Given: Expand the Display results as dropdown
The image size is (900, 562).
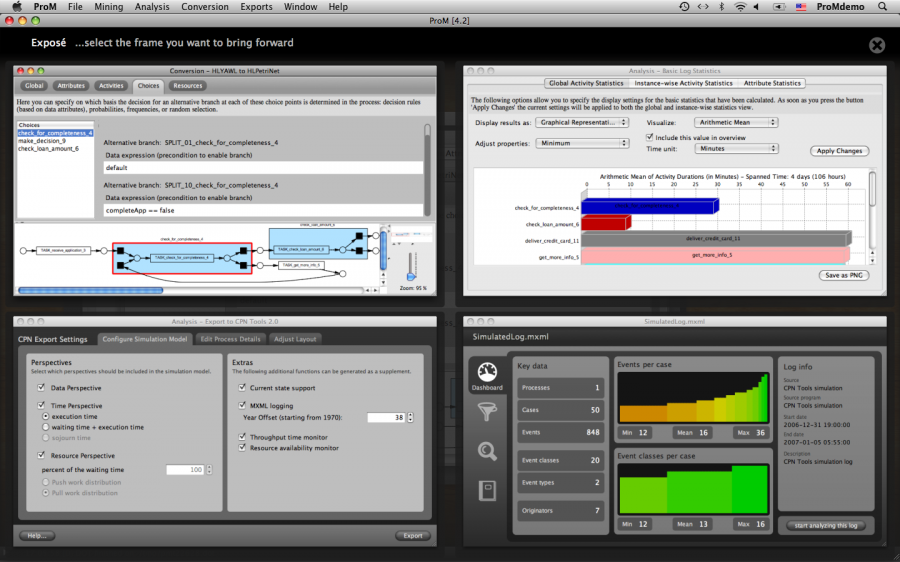Looking at the screenshot, I should 582,122.
